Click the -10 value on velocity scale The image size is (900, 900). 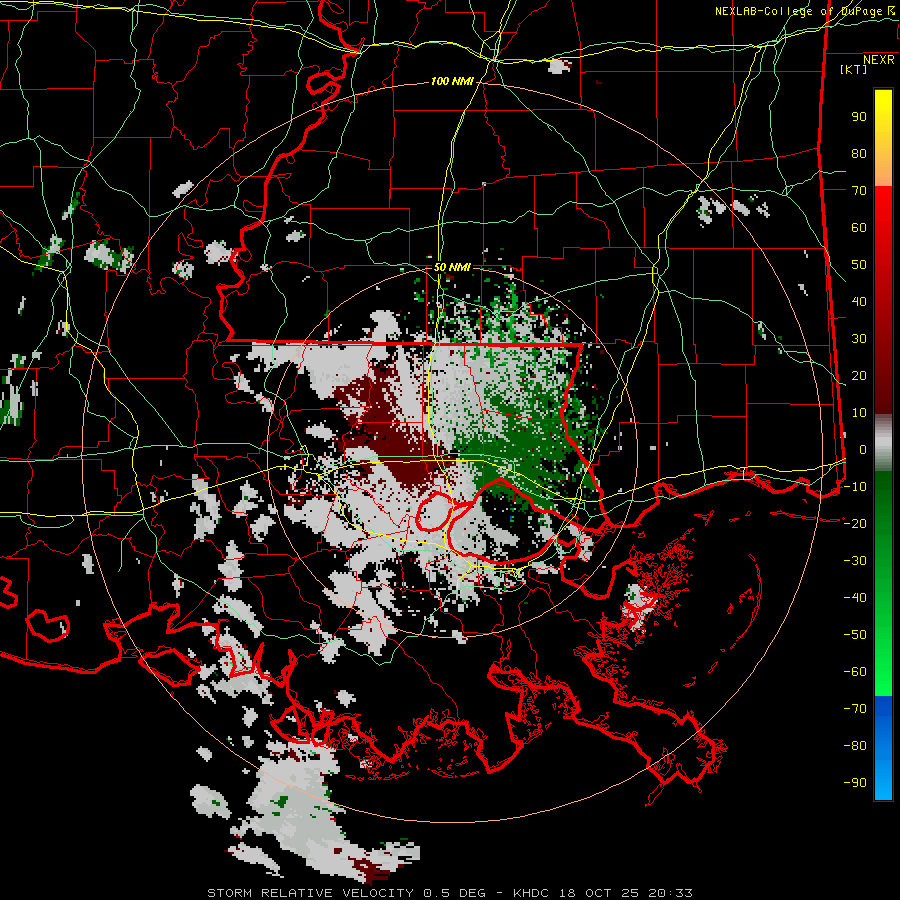click(x=855, y=487)
